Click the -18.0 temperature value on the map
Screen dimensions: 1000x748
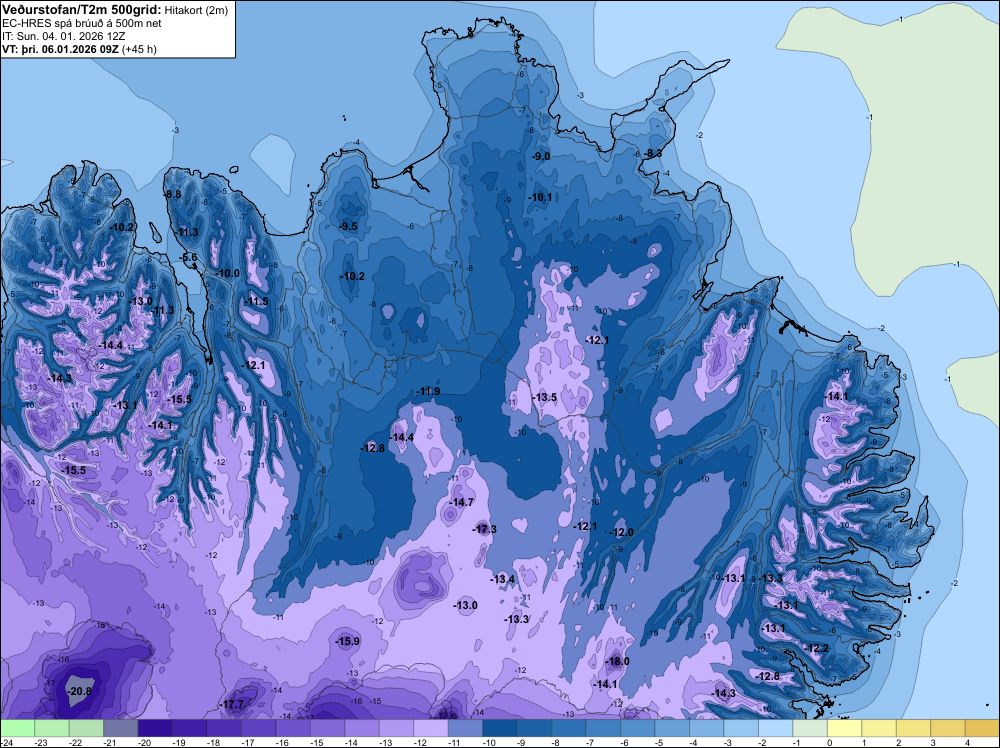coord(617,661)
